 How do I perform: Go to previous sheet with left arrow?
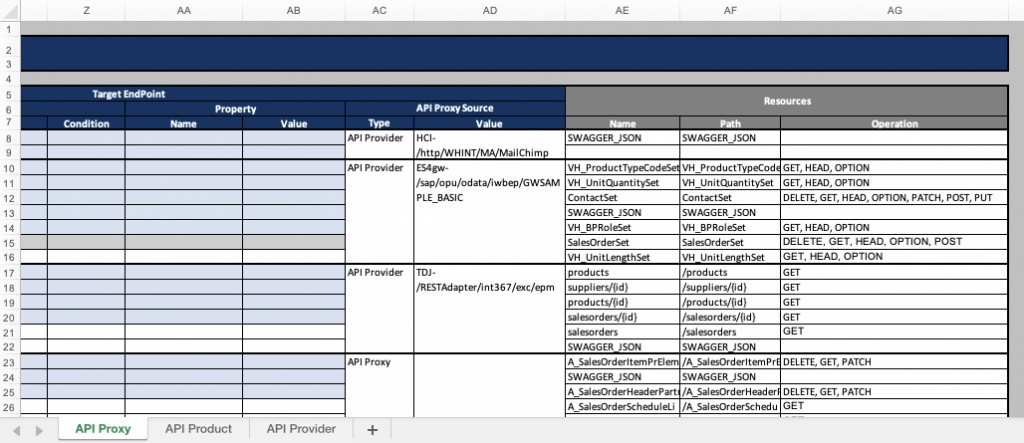17,430
